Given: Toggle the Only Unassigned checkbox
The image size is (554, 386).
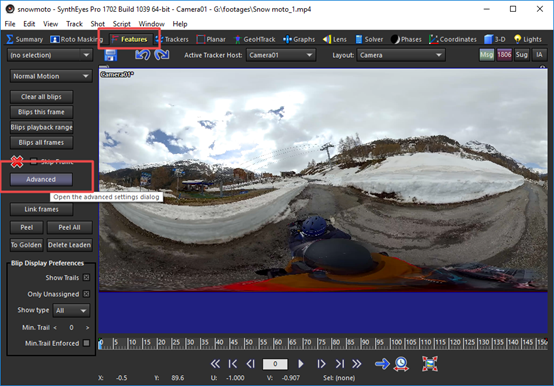Looking at the screenshot, I should 86,294.
